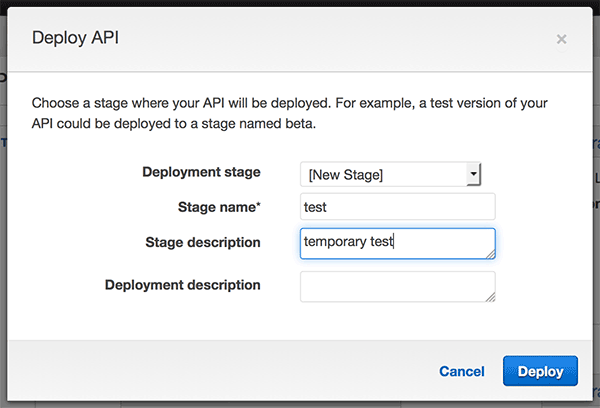Click the Stage name input field
600x408 pixels.
point(398,207)
